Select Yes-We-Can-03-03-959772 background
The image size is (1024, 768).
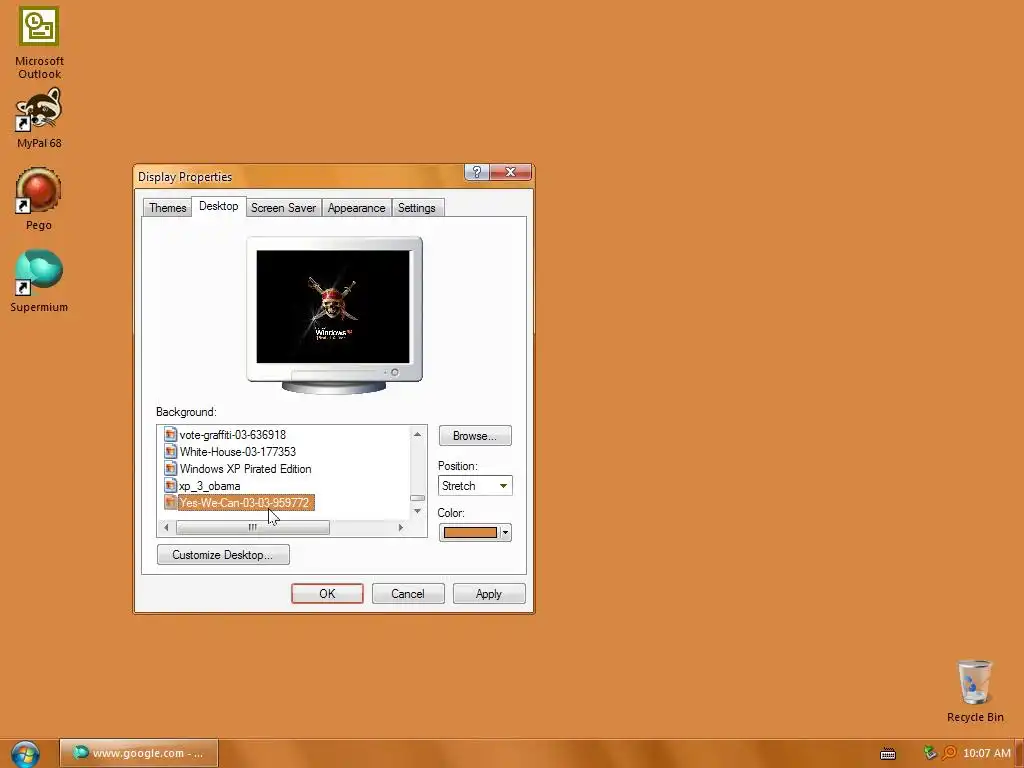[244, 502]
